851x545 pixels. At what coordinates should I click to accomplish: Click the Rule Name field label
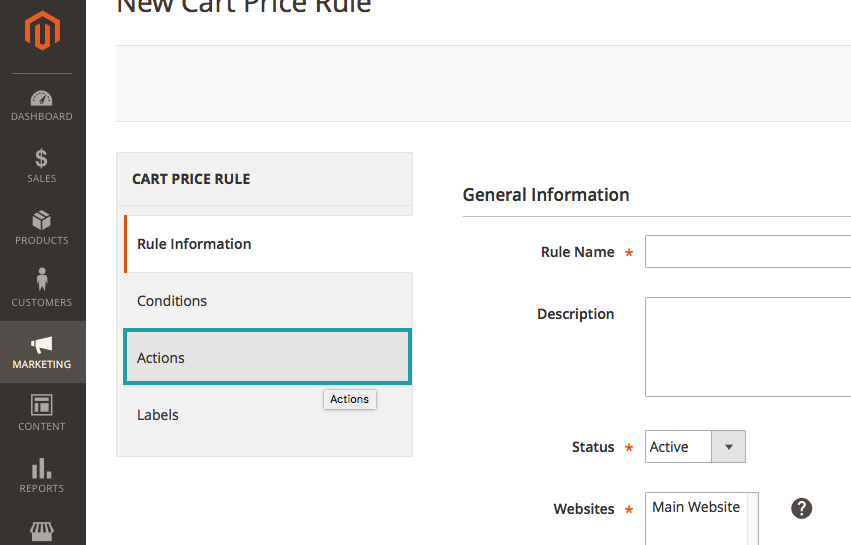click(577, 252)
